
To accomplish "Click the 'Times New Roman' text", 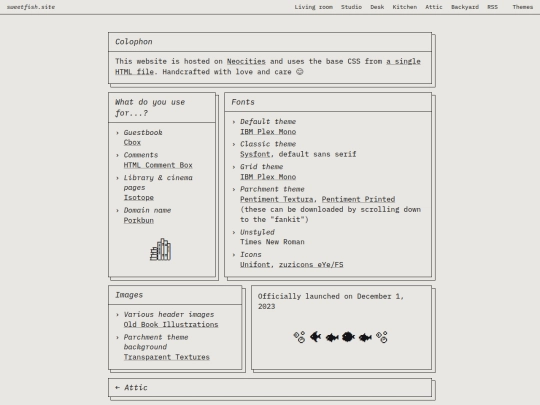I will pyautogui.click(x=272, y=242).
